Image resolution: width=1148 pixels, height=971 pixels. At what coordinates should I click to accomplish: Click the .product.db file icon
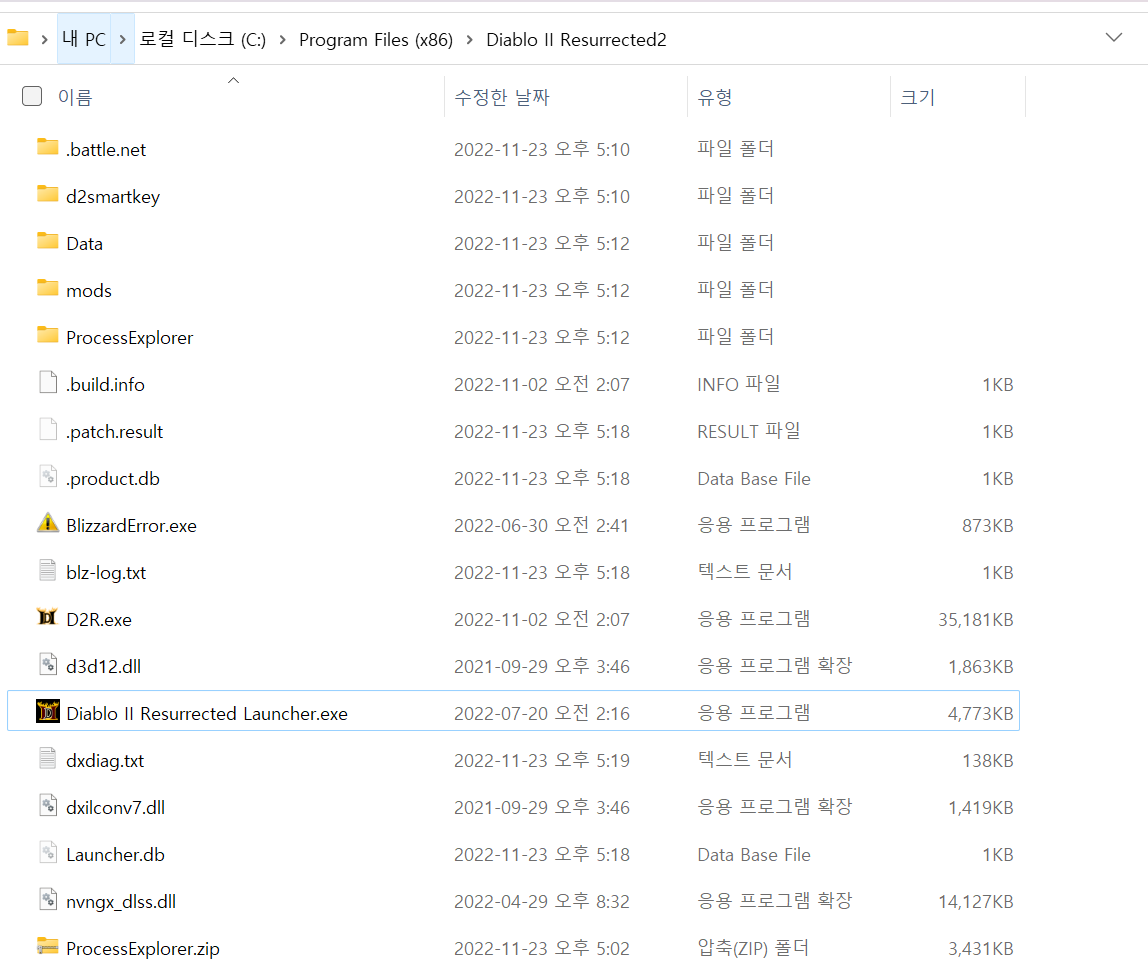click(x=48, y=476)
